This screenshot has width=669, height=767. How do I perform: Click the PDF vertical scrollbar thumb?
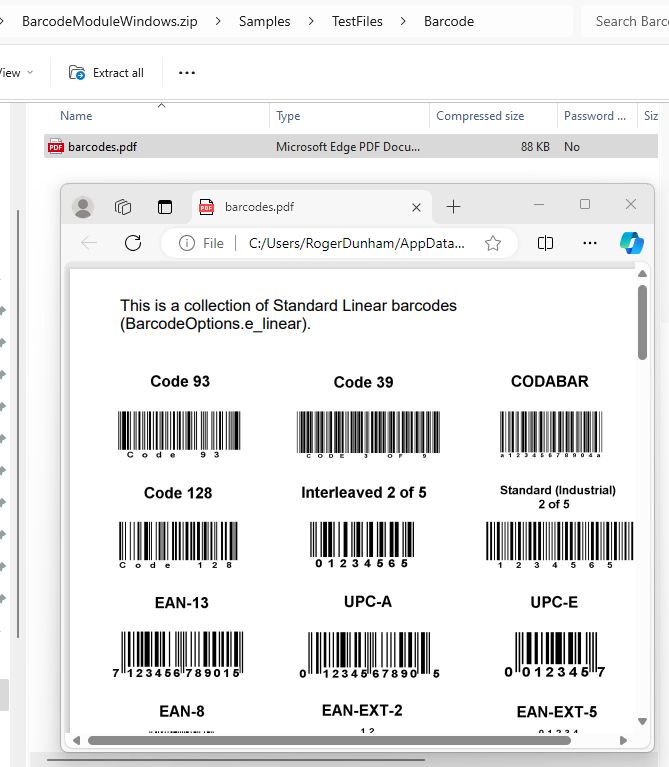pos(642,322)
